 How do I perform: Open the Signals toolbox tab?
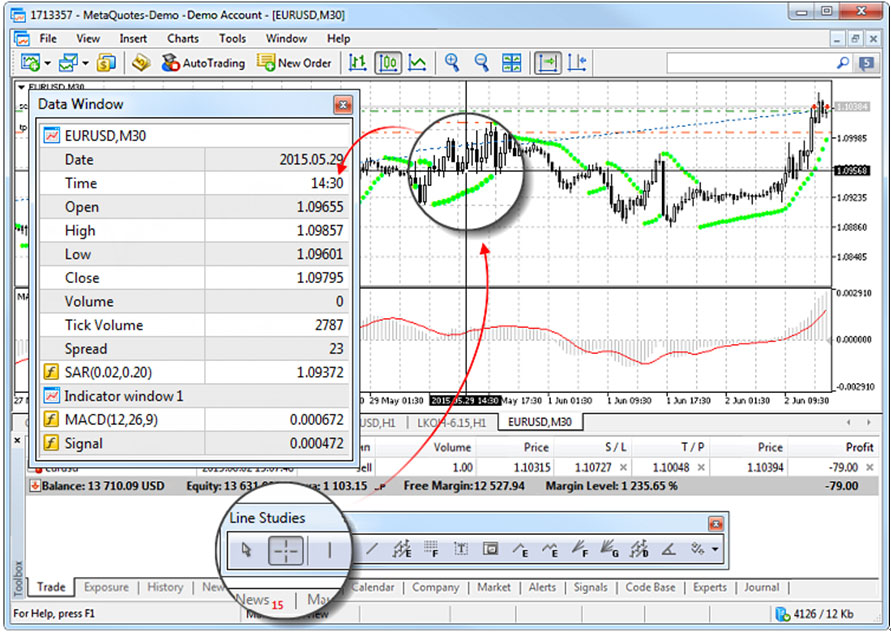click(x=590, y=587)
